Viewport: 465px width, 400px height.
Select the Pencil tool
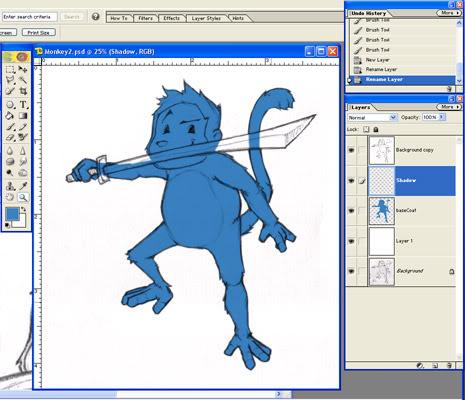[x=23, y=127]
